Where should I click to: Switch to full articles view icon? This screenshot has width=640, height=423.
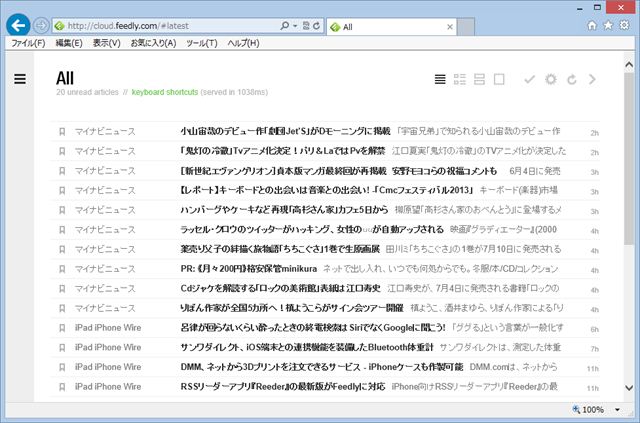tap(499, 79)
